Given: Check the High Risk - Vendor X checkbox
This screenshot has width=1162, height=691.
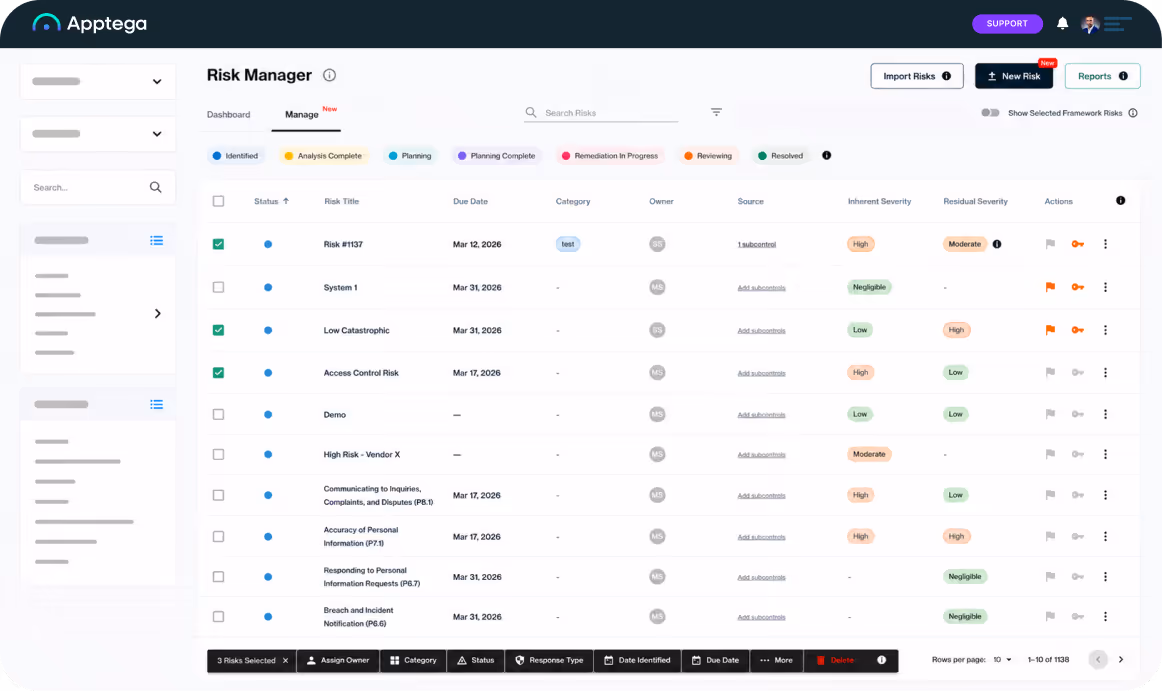Looking at the screenshot, I should click(x=218, y=454).
